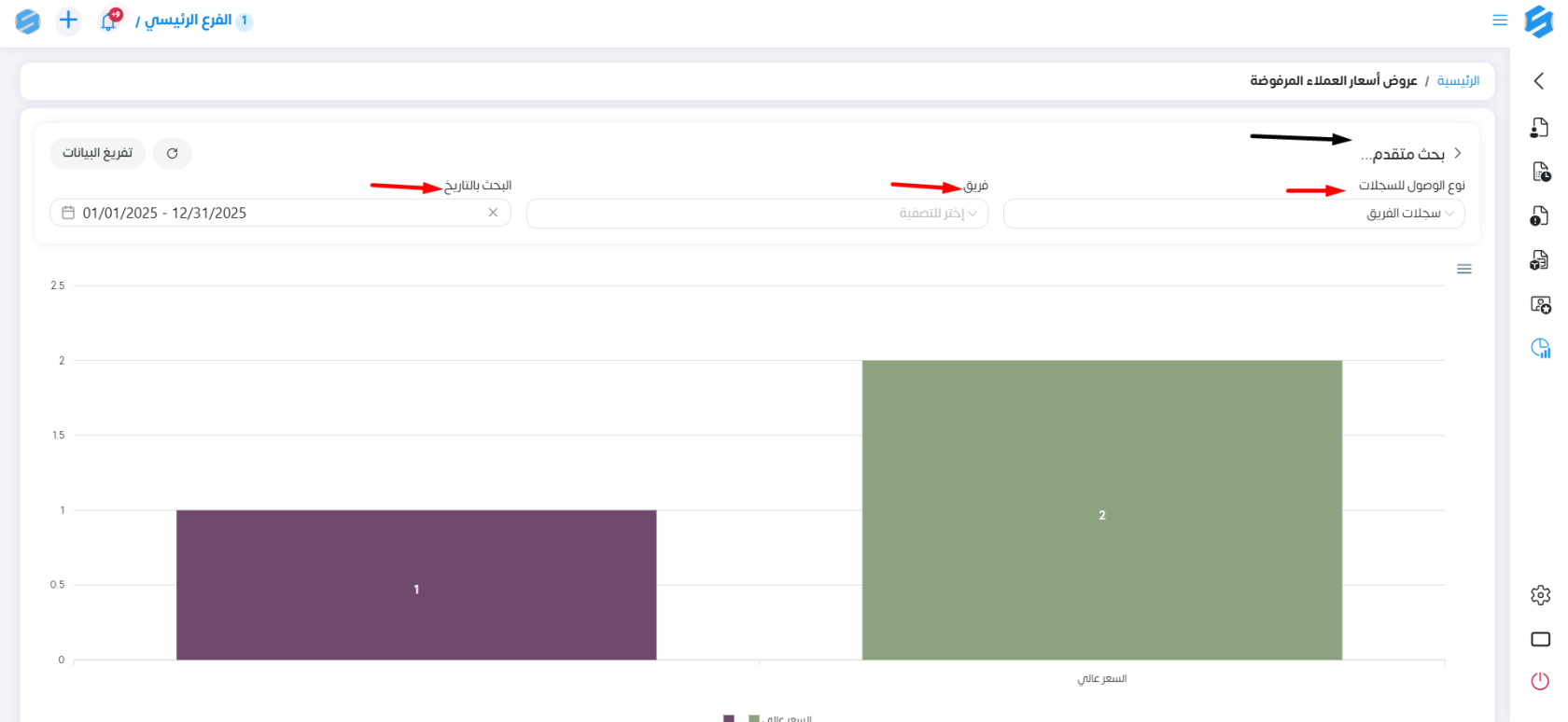This screenshot has height=722, width=1568.
Task: Open the سجلات الفريق record access dropdown
Action: (1233, 214)
